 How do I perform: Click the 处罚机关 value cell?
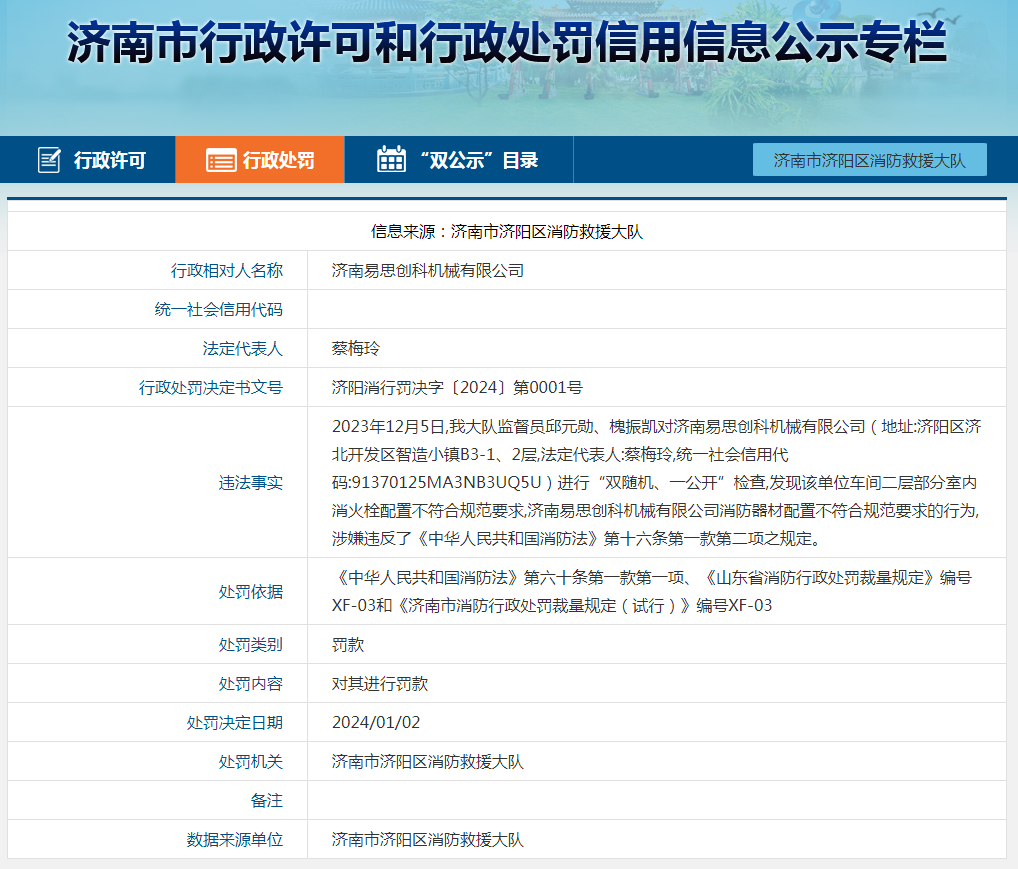coord(657,761)
